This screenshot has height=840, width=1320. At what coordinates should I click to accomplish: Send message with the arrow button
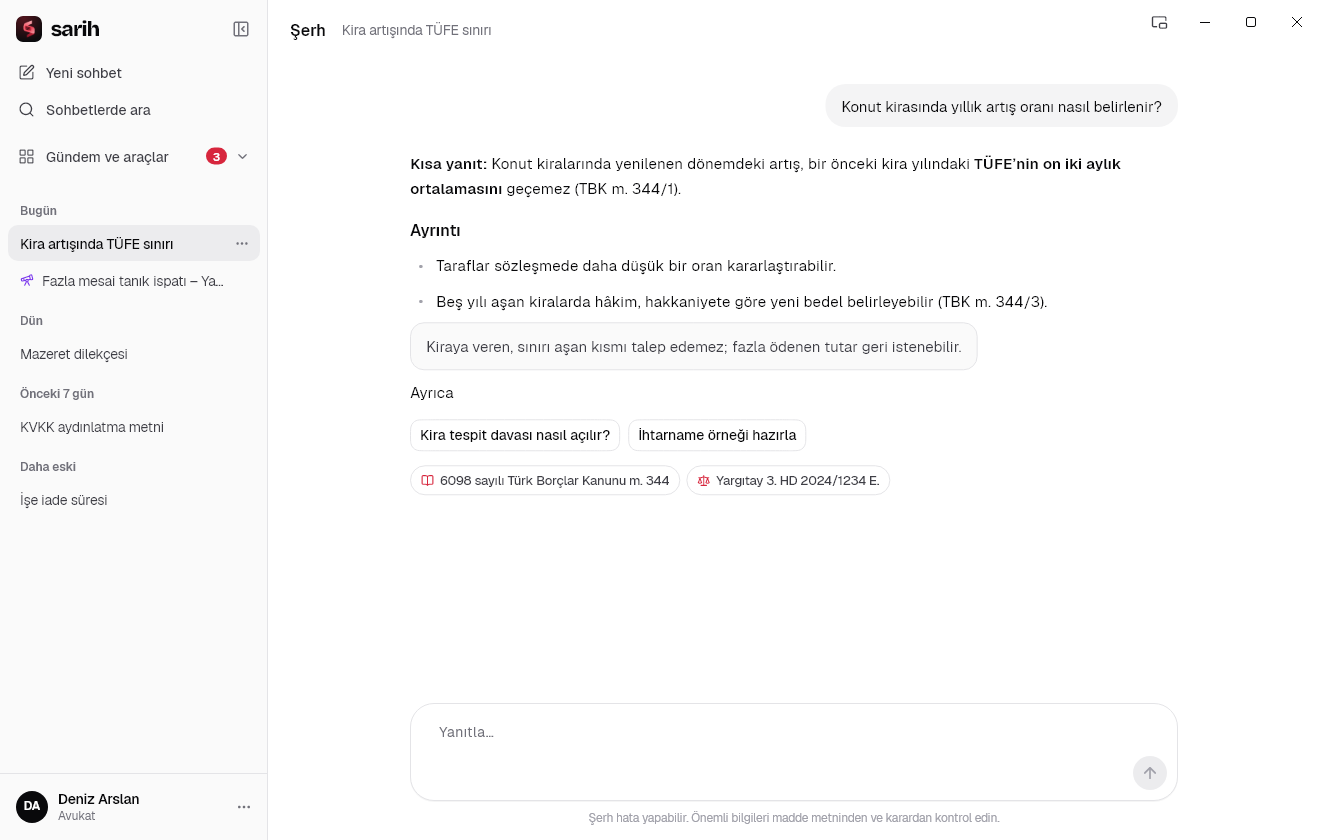[1150, 773]
